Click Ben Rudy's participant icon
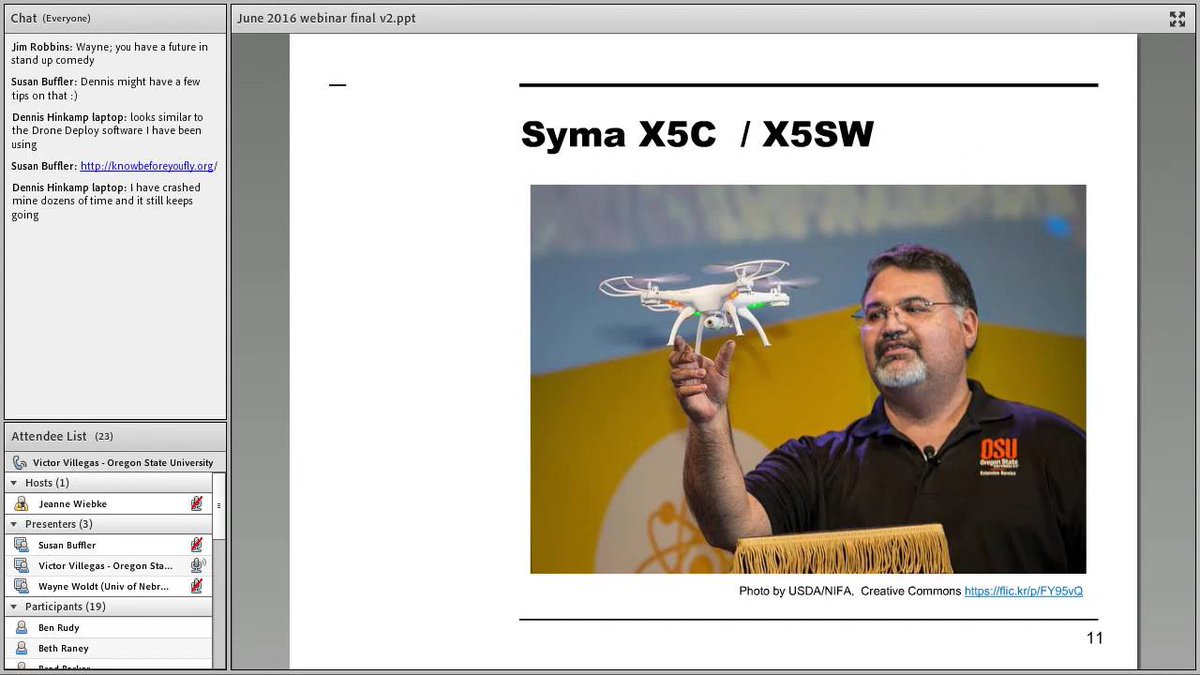 click(x=21, y=628)
